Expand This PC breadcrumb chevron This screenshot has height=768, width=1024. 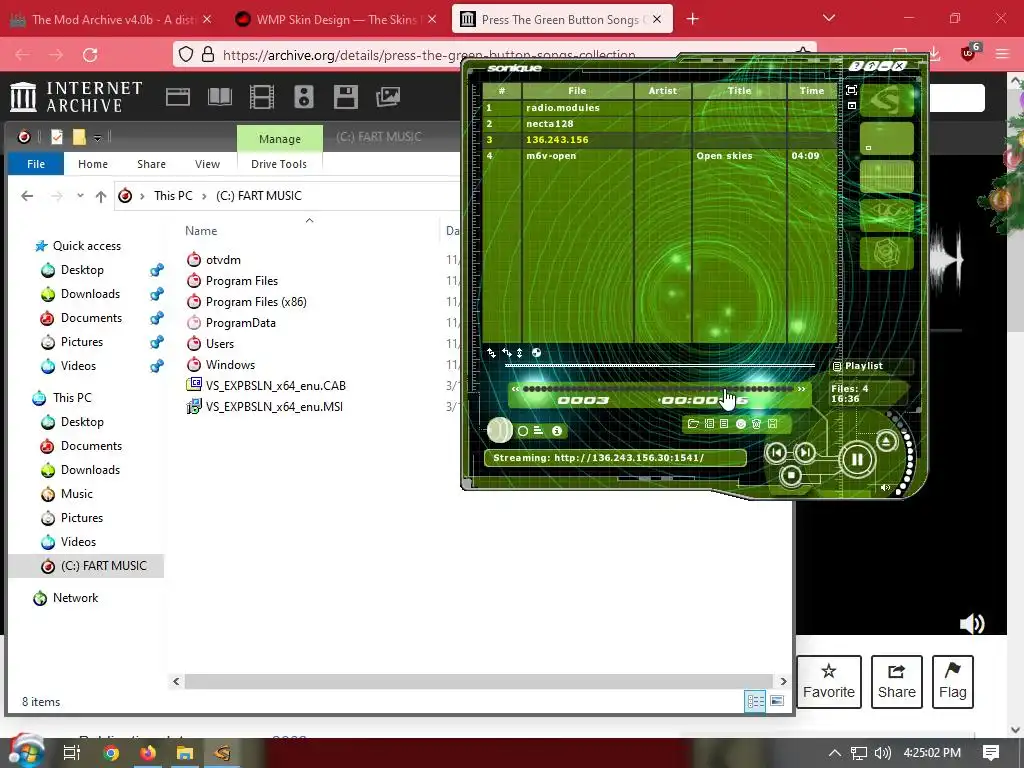204,196
